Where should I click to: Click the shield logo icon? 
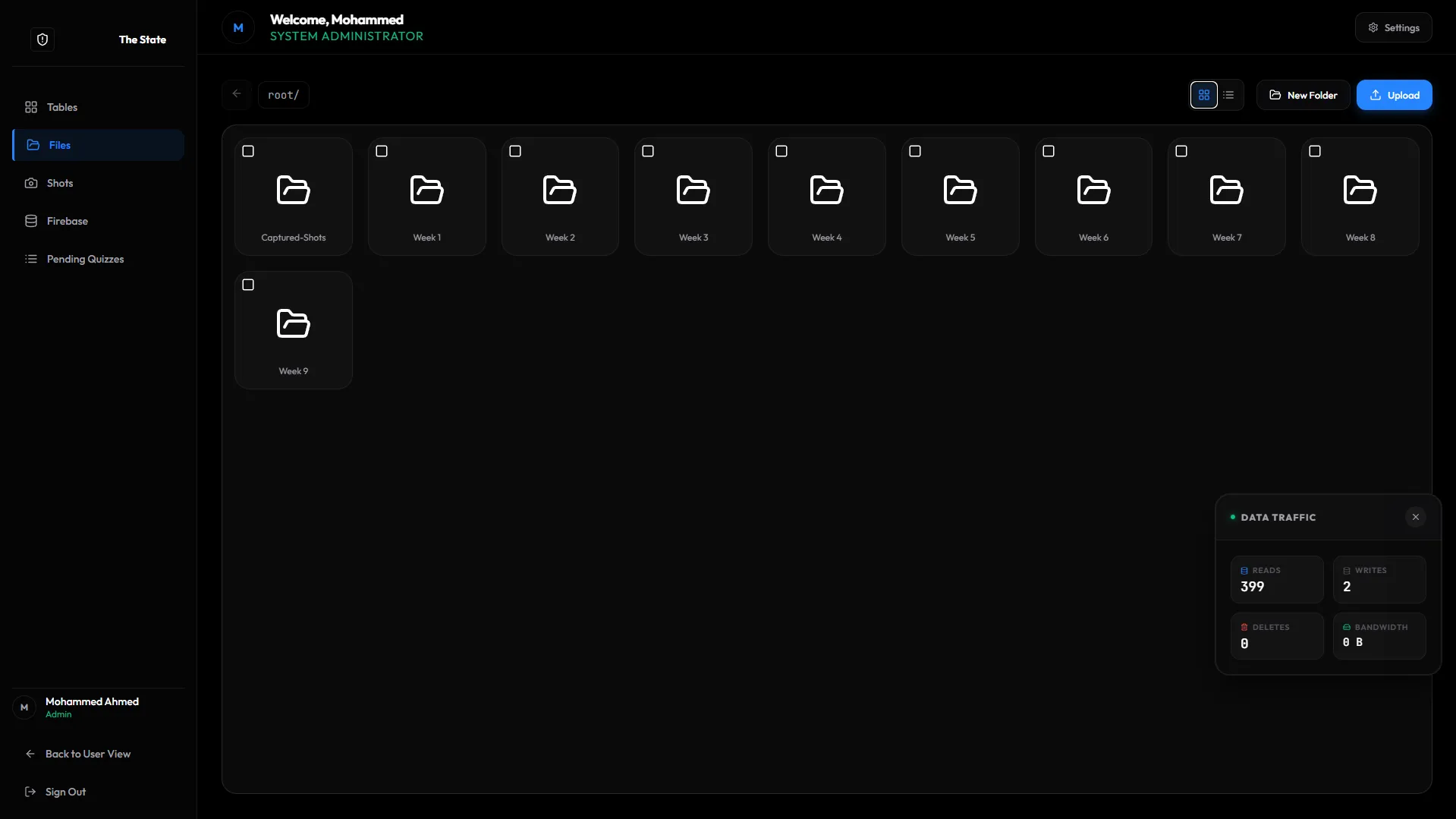point(42,39)
